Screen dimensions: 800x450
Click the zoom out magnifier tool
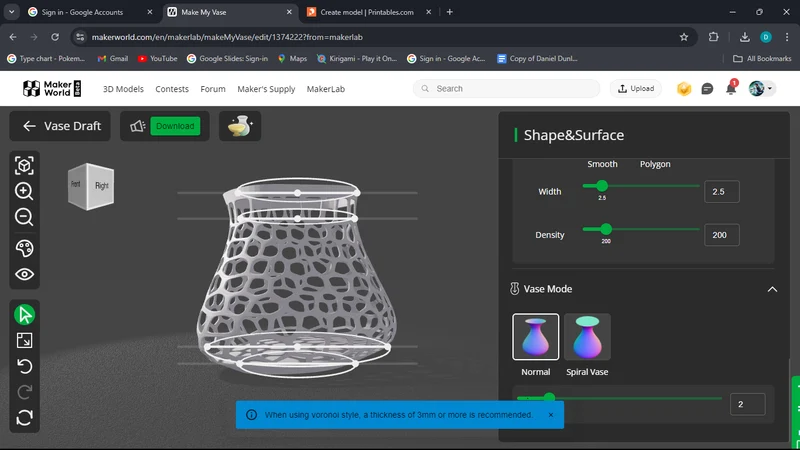click(x=24, y=217)
